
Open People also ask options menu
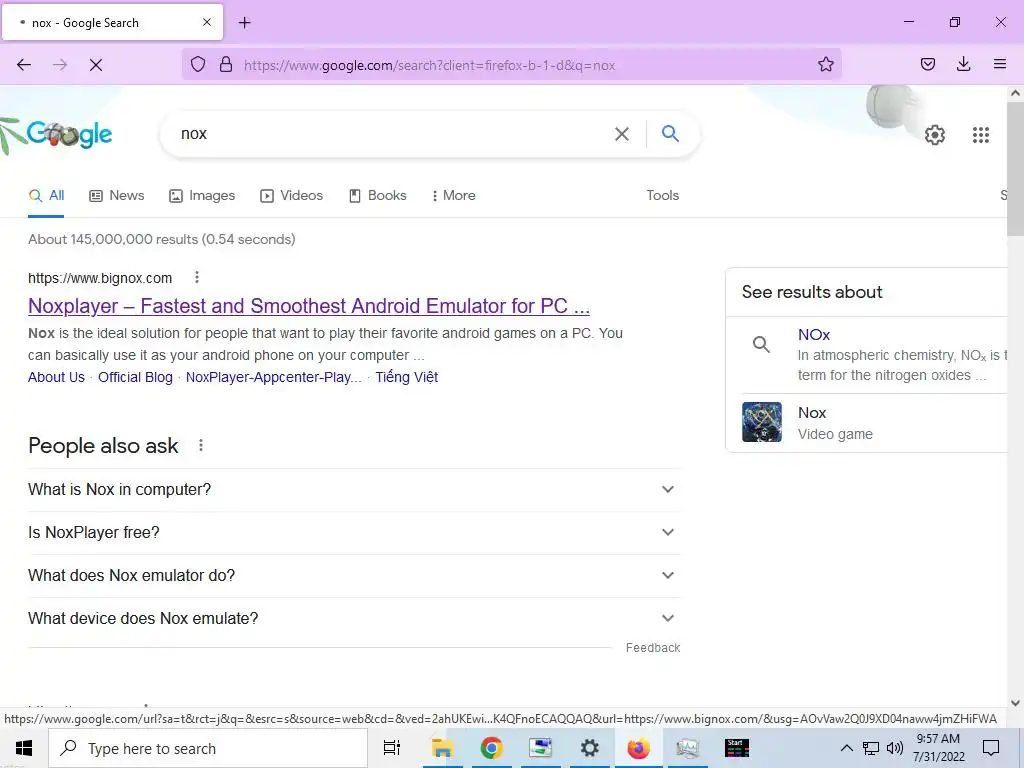(x=201, y=445)
